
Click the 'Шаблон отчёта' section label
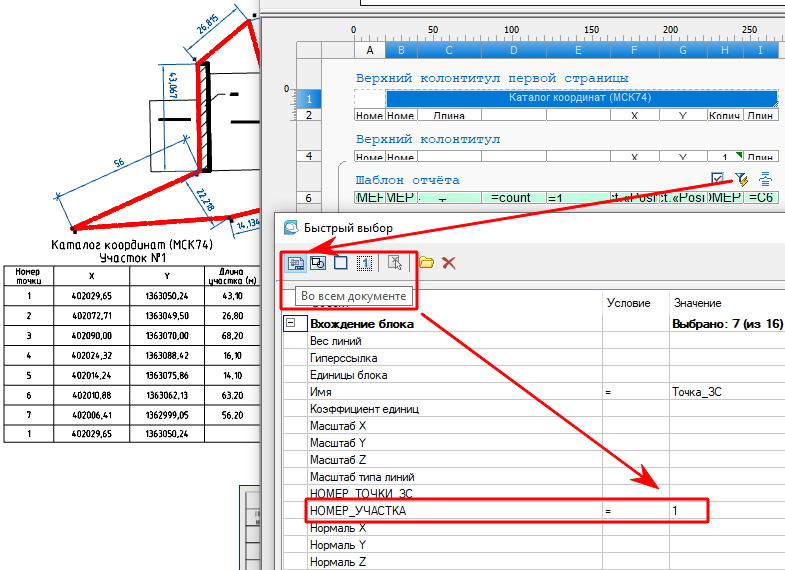[x=407, y=180]
